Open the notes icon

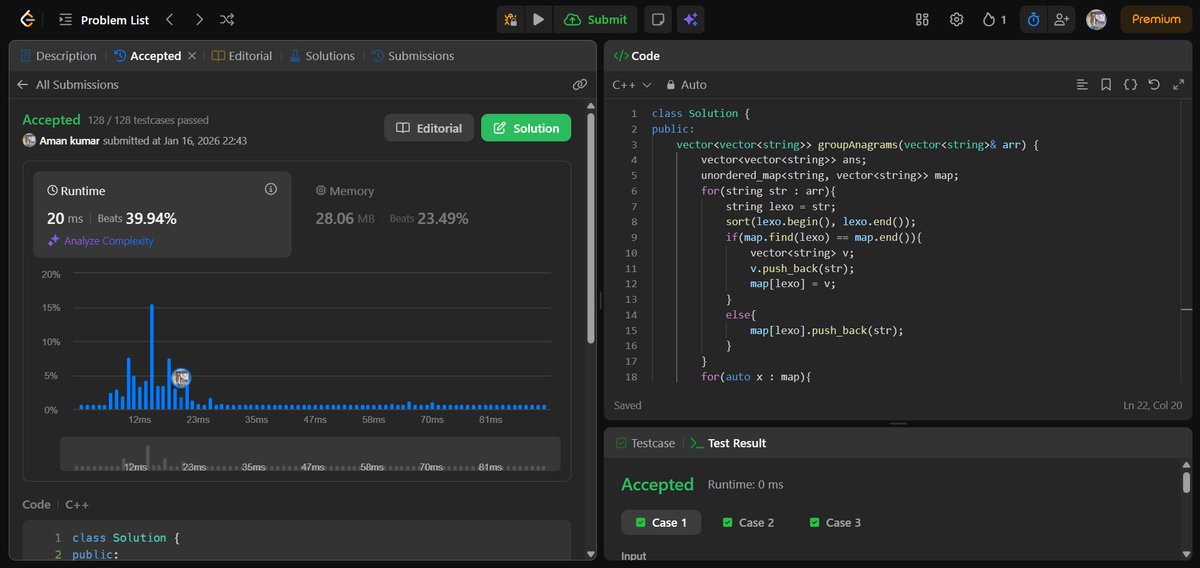(658, 19)
